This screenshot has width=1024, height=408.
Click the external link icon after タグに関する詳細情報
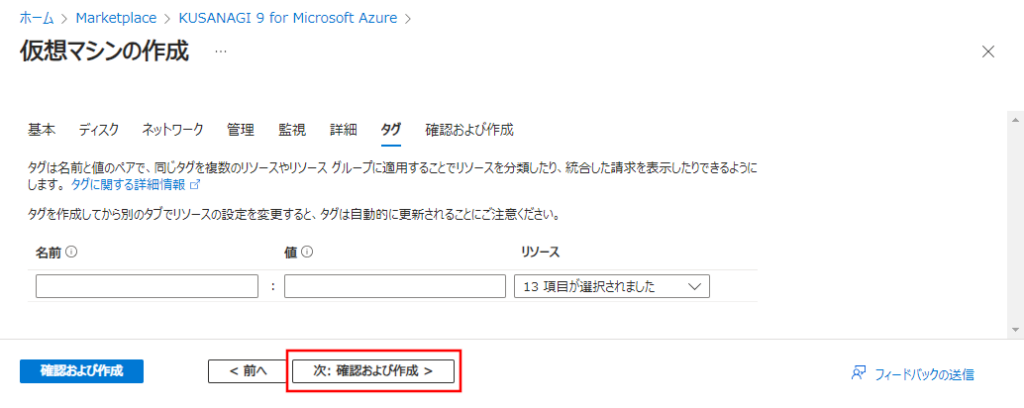point(194,185)
